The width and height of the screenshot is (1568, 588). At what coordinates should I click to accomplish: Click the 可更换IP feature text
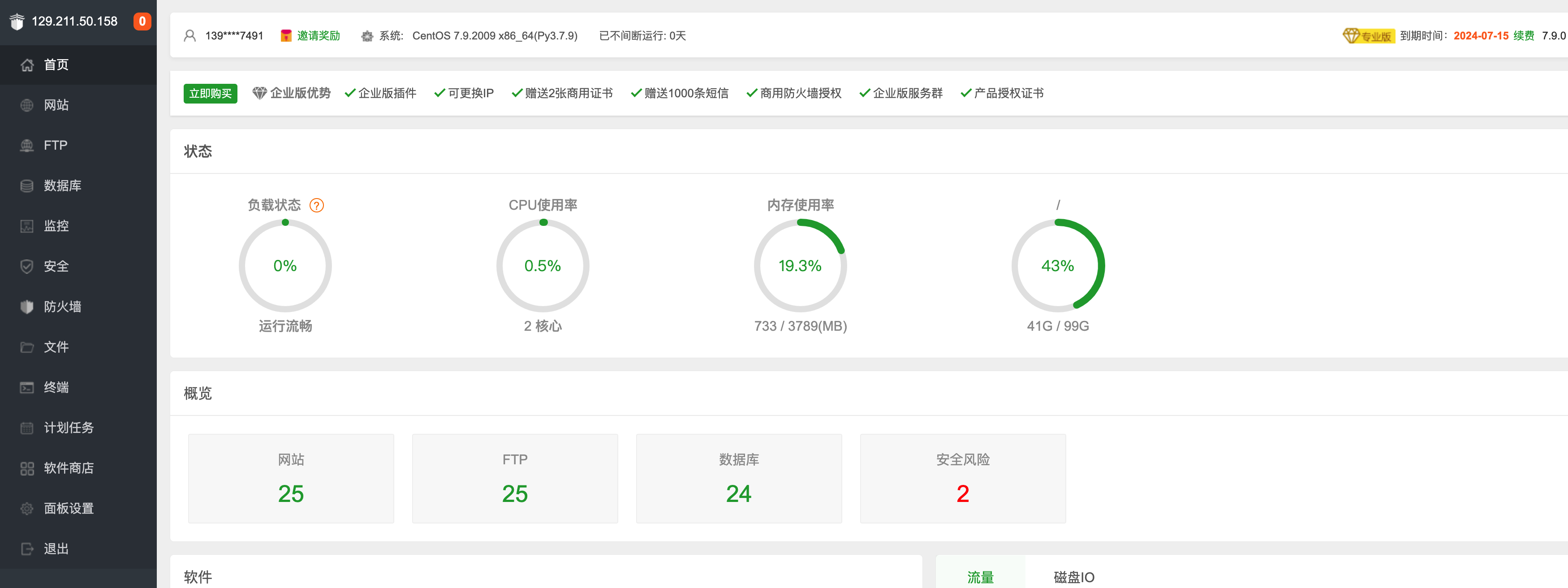471,93
